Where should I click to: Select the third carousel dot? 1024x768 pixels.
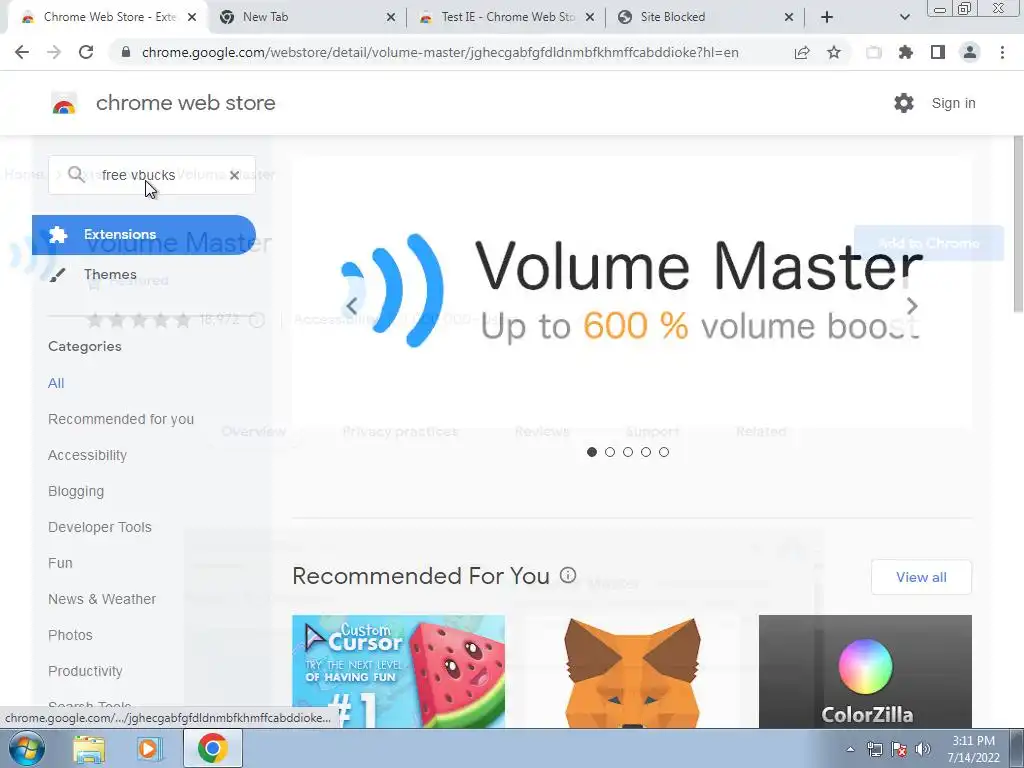point(628,452)
